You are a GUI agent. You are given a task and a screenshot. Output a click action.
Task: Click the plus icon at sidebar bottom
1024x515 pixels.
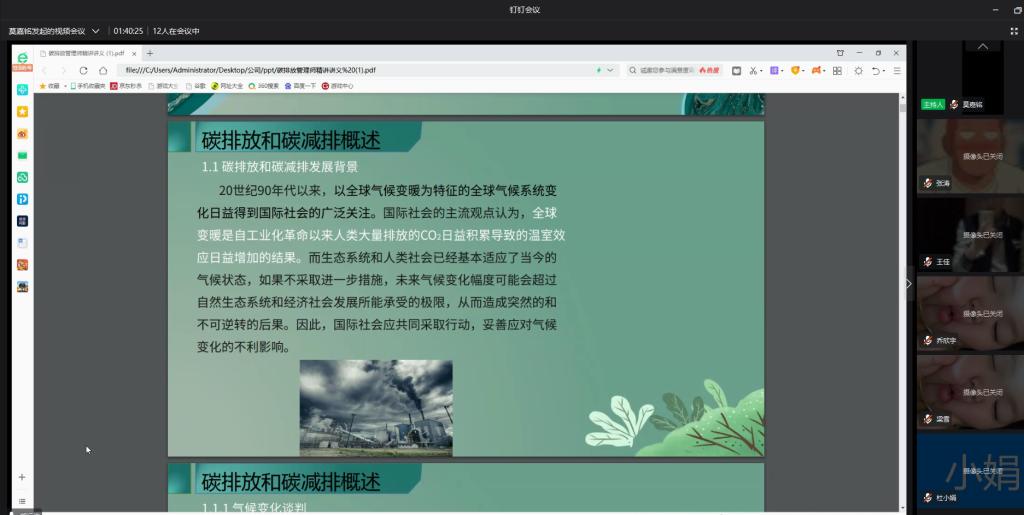tap(22, 477)
